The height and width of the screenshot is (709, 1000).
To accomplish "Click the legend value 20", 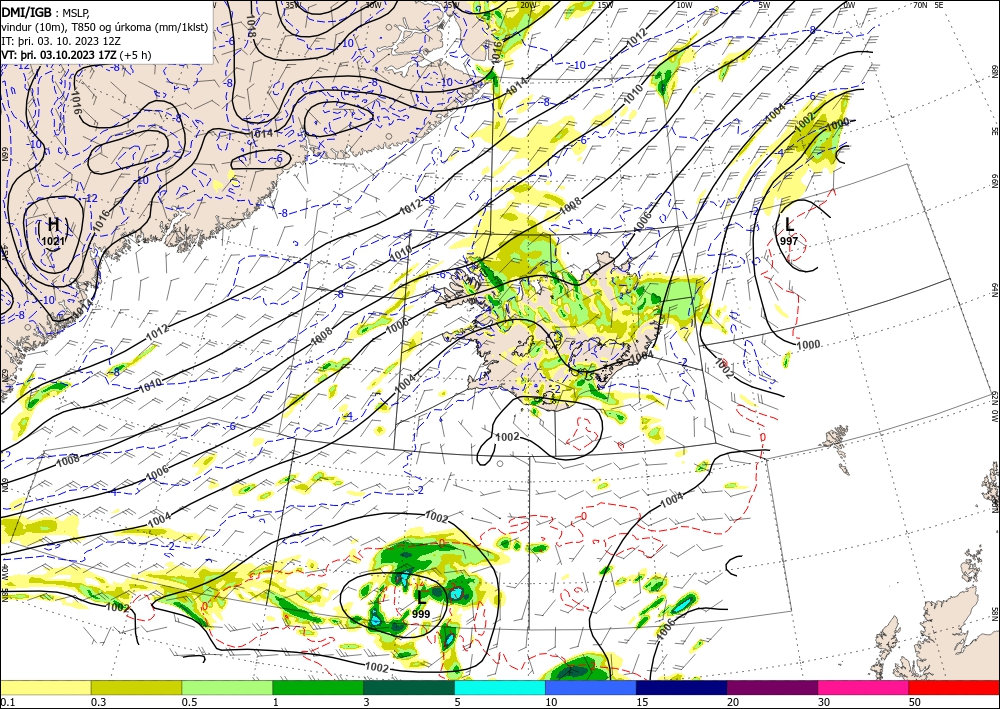I will tap(733, 702).
